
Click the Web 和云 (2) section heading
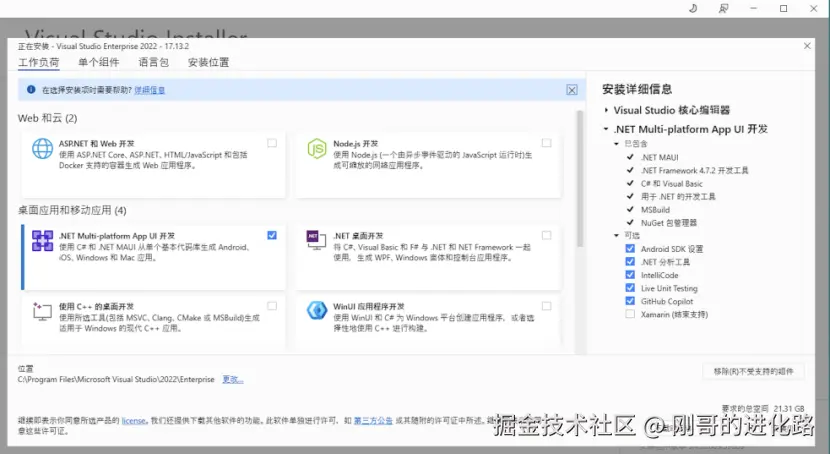(48, 118)
